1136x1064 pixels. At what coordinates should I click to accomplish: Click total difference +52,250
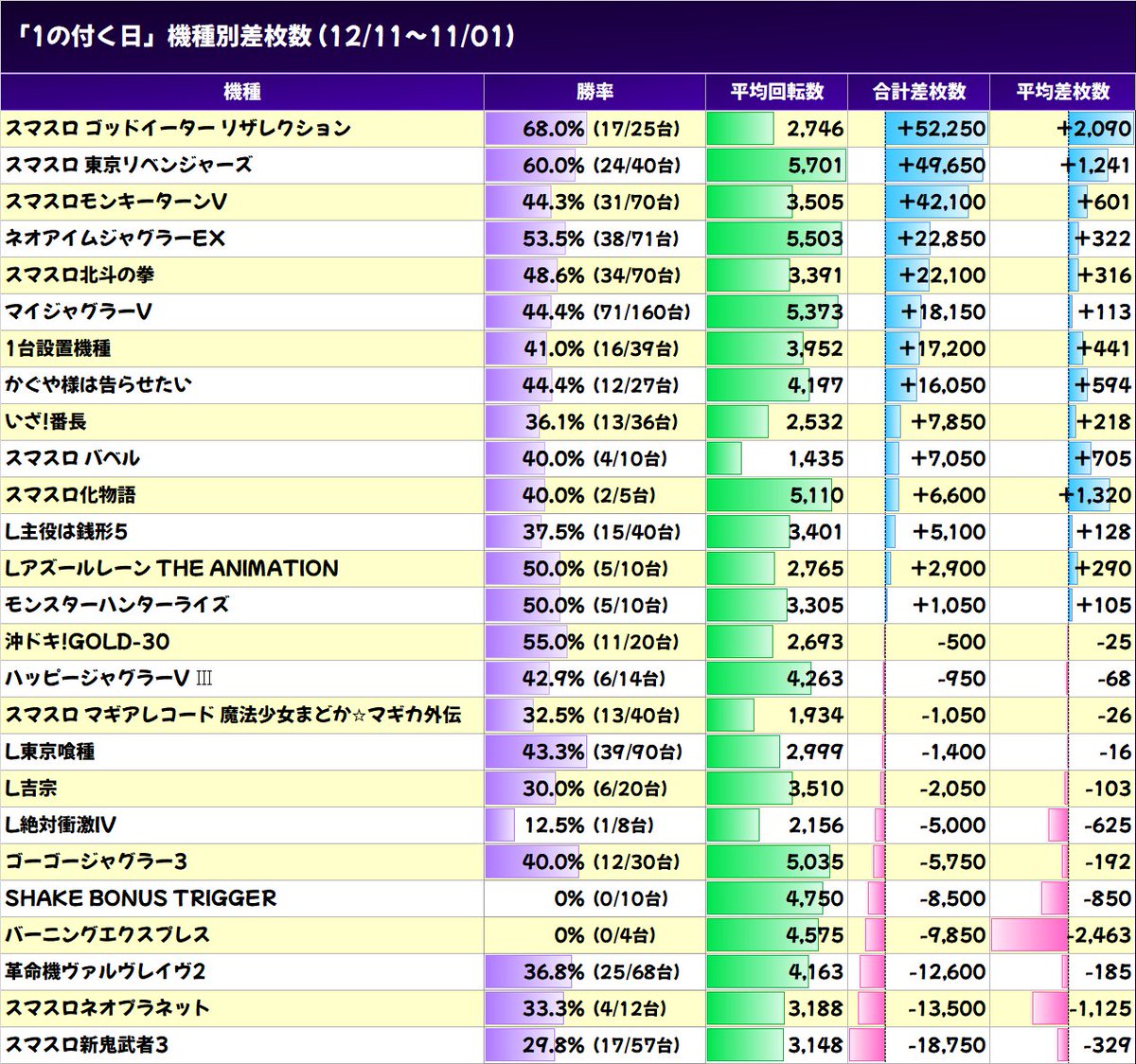pos(941,129)
